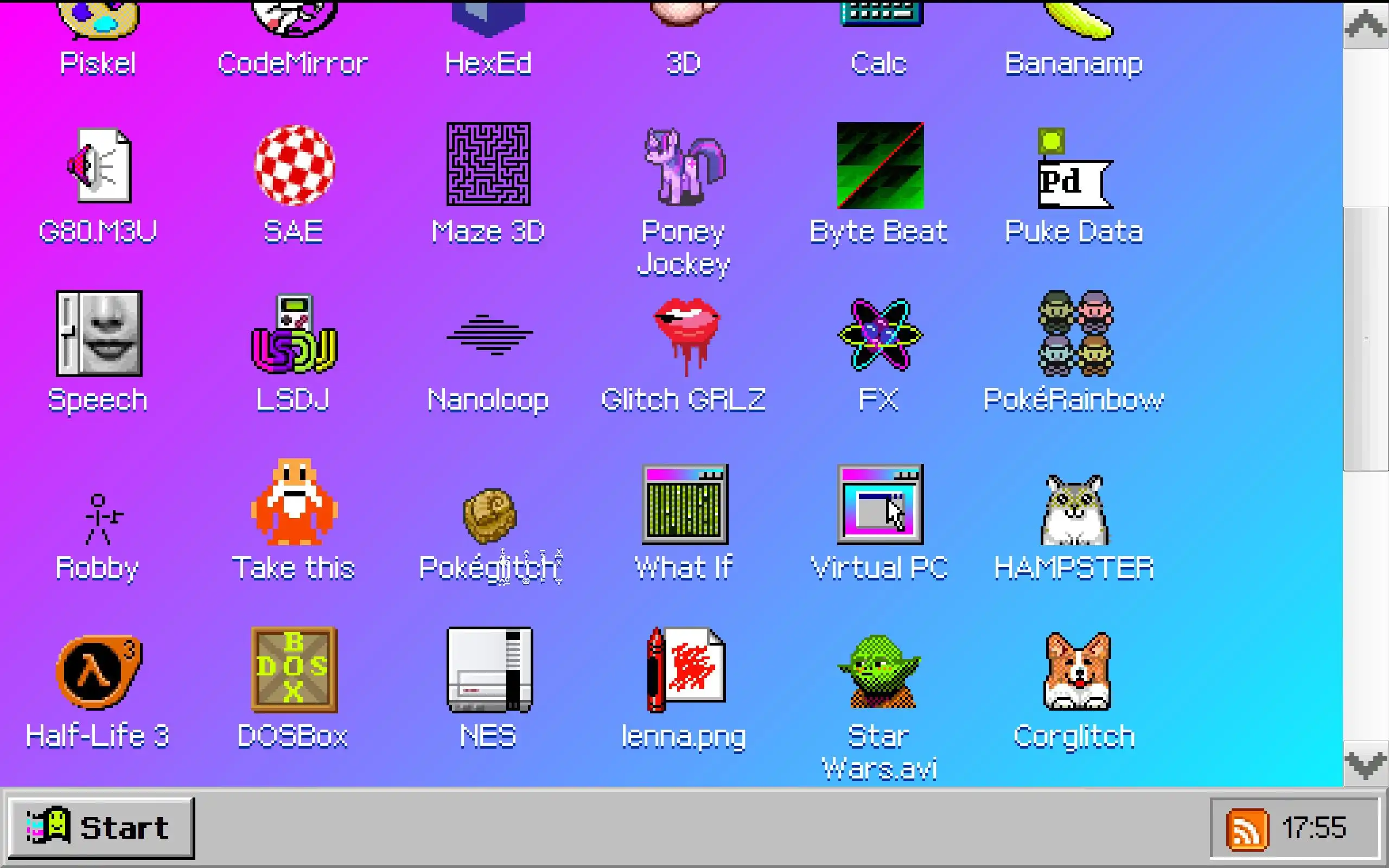Launch the DOSBox crate icon
The image size is (1389, 868).
coord(294,669)
